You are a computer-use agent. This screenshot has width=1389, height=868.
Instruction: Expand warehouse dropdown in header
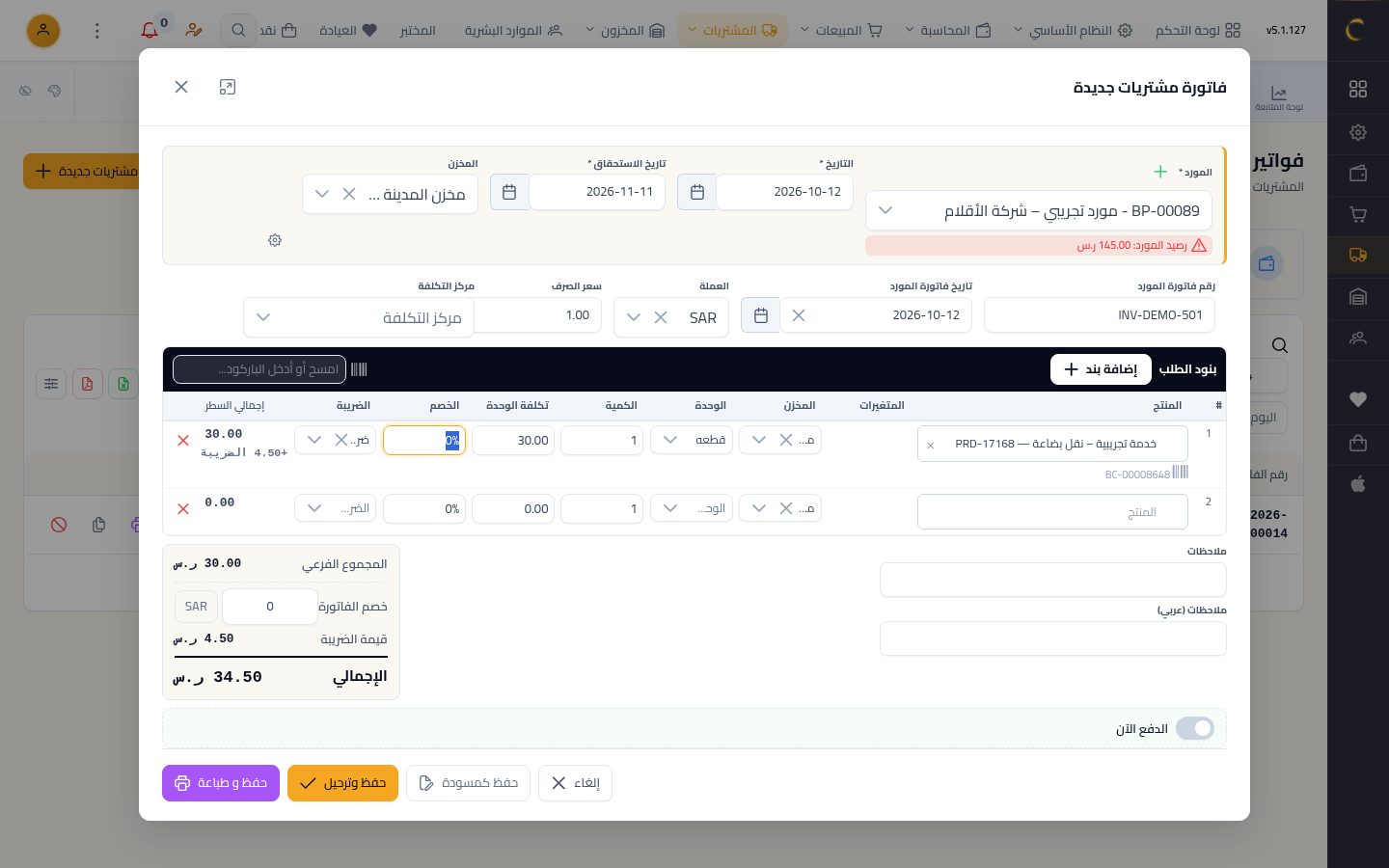(322, 194)
